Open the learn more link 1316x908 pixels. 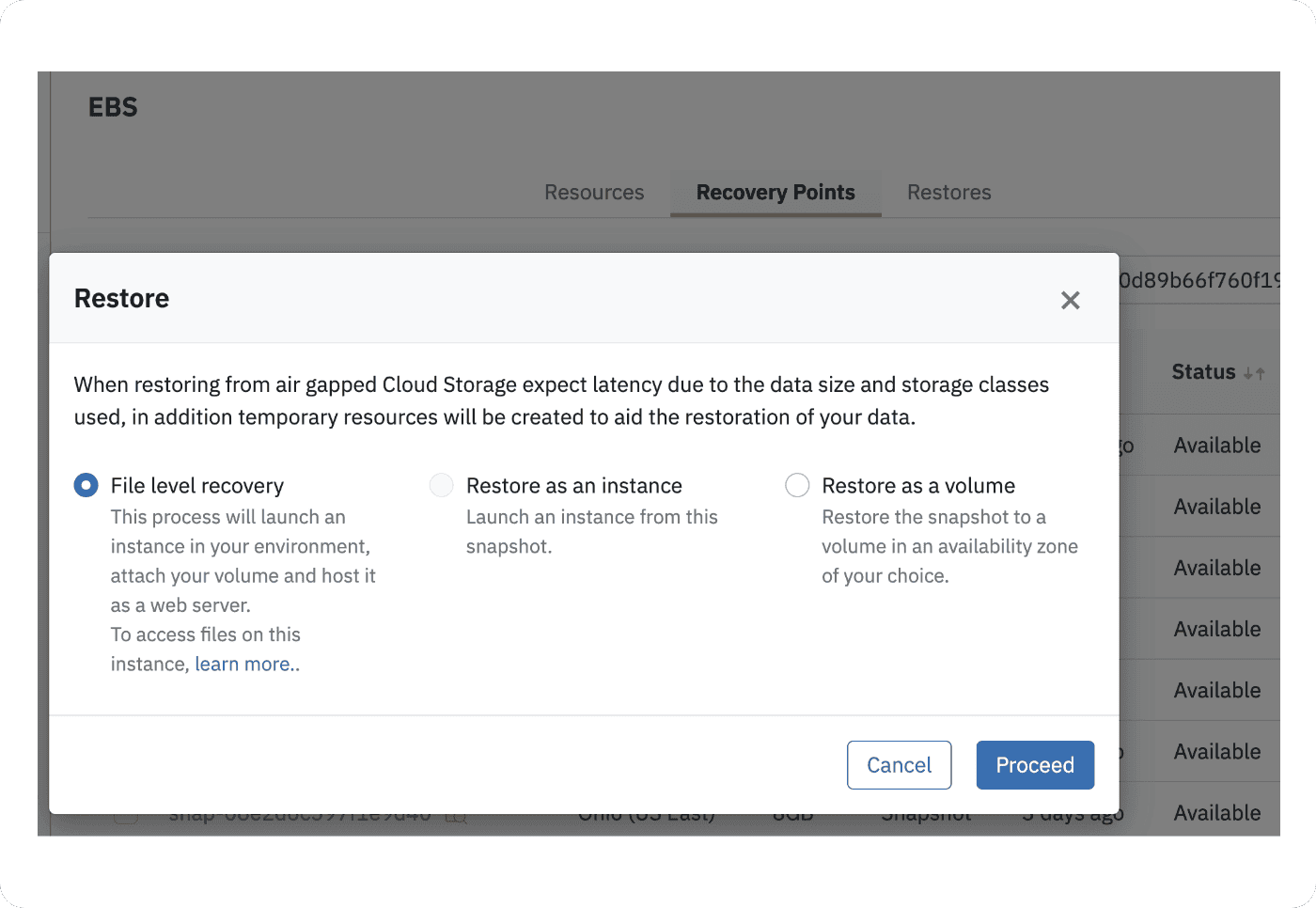click(246, 665)
